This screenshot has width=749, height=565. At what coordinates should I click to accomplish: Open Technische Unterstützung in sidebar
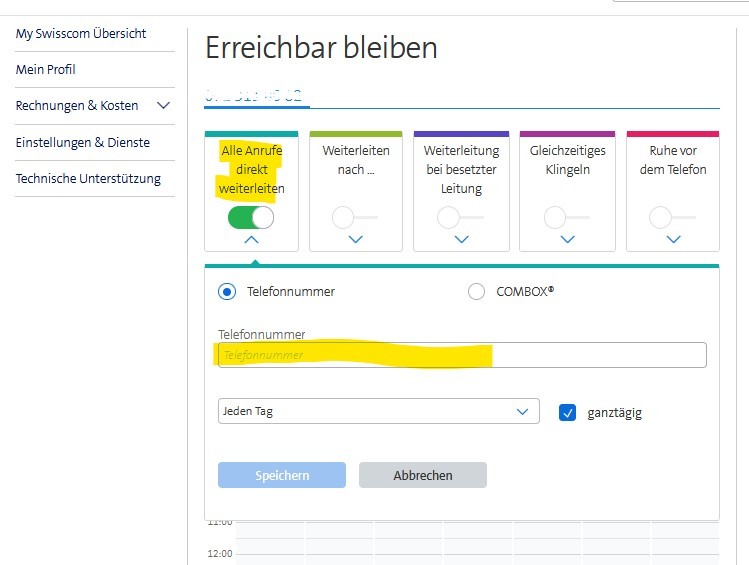point(88,179)
